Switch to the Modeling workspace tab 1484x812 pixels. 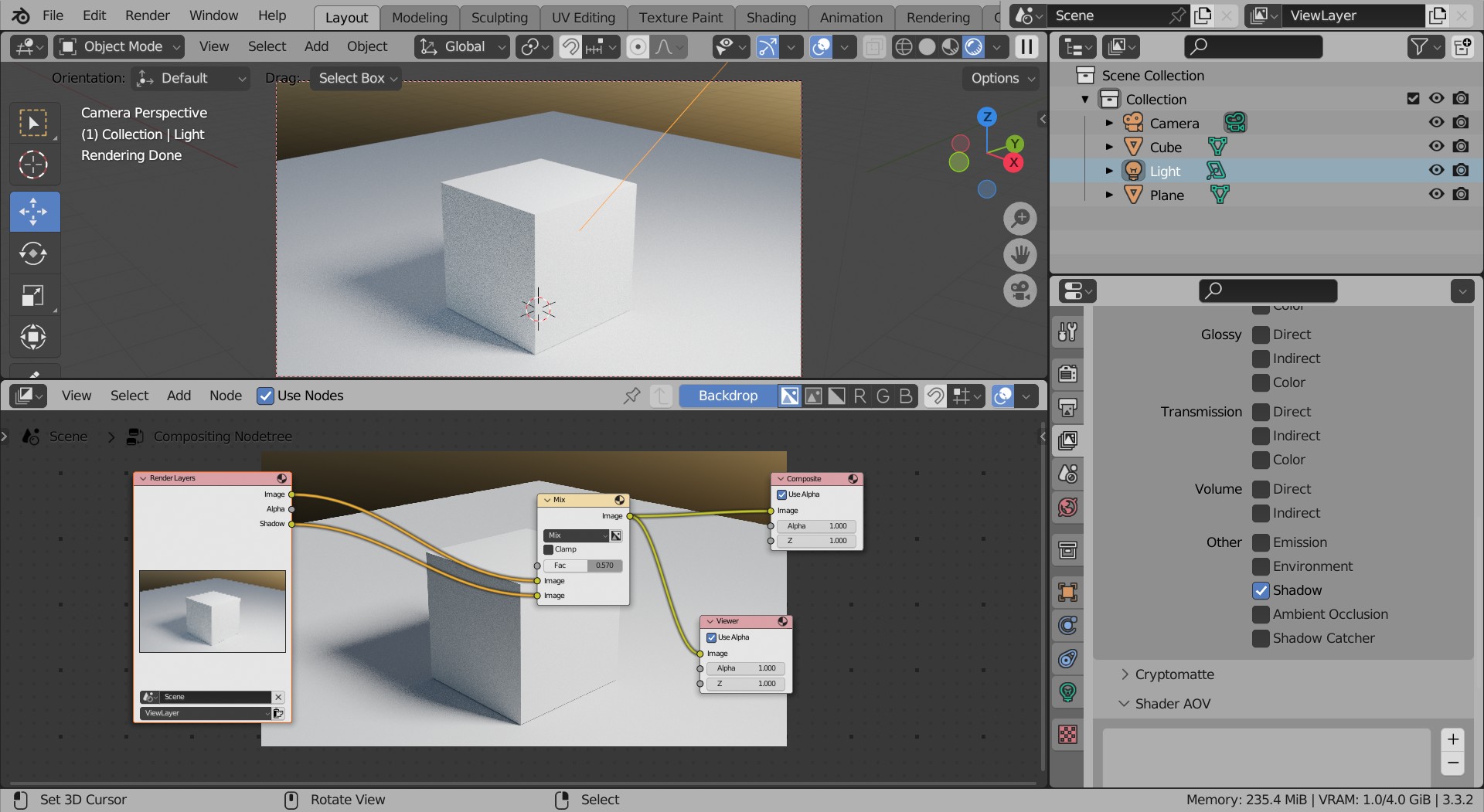click(x=420, y=18)
